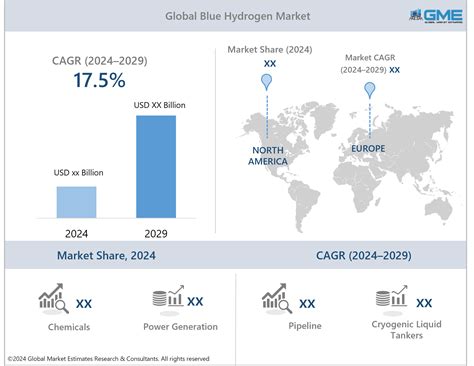Viewport: 474px width, 366px height.
Task: Click the copyright notice at the bottom
Action: 108,359
